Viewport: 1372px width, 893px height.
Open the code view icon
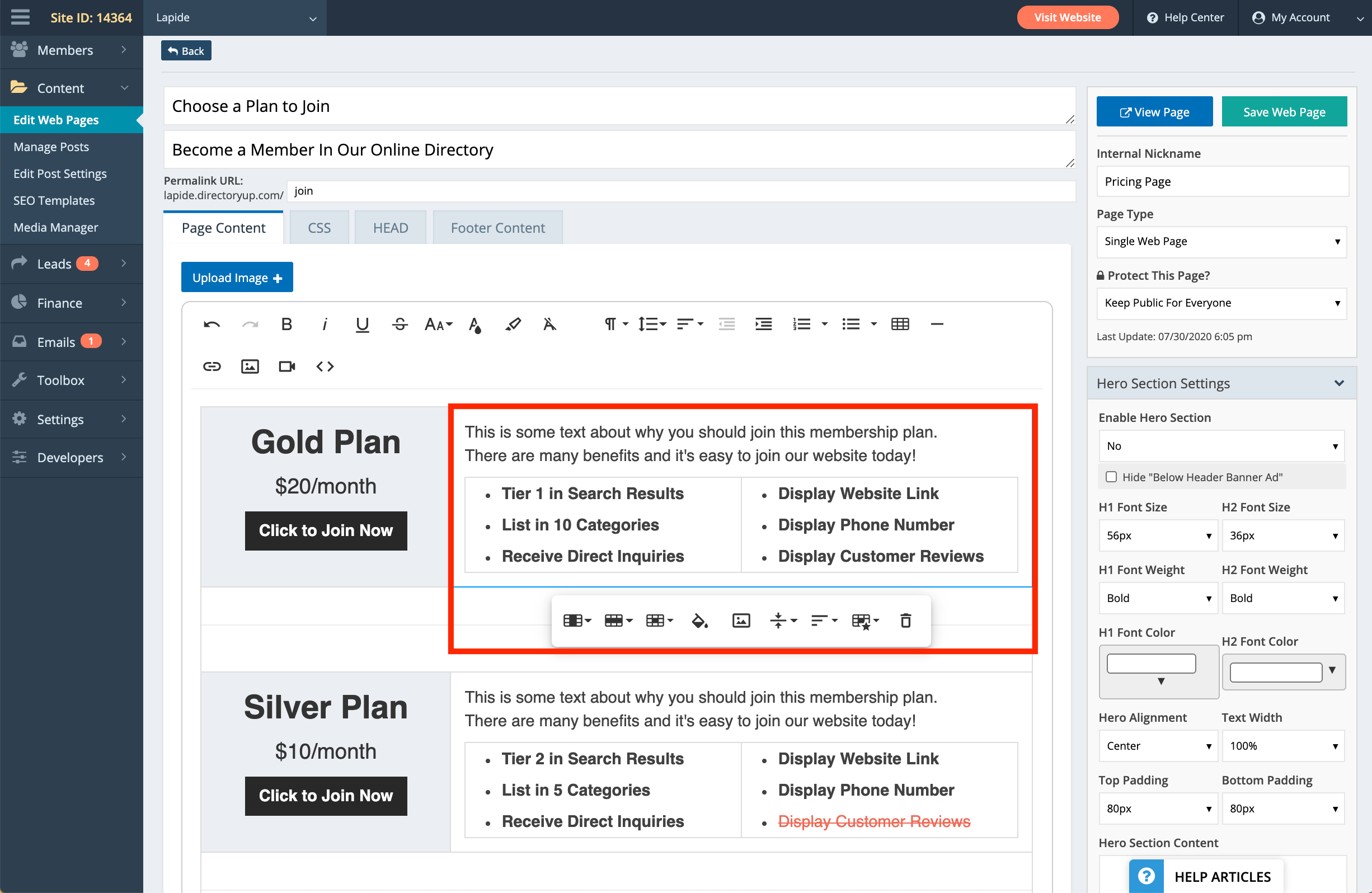[x=325, y=365]
